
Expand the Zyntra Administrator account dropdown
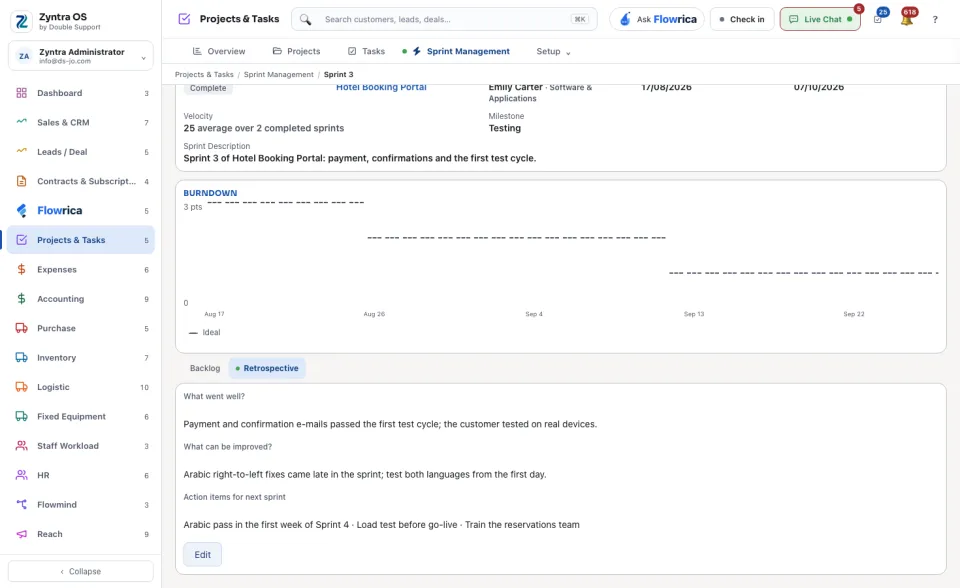click(81, 56)
